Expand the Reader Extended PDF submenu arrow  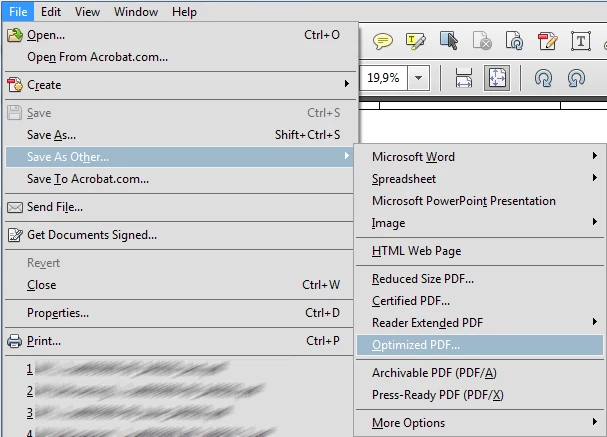pos(595,322)
